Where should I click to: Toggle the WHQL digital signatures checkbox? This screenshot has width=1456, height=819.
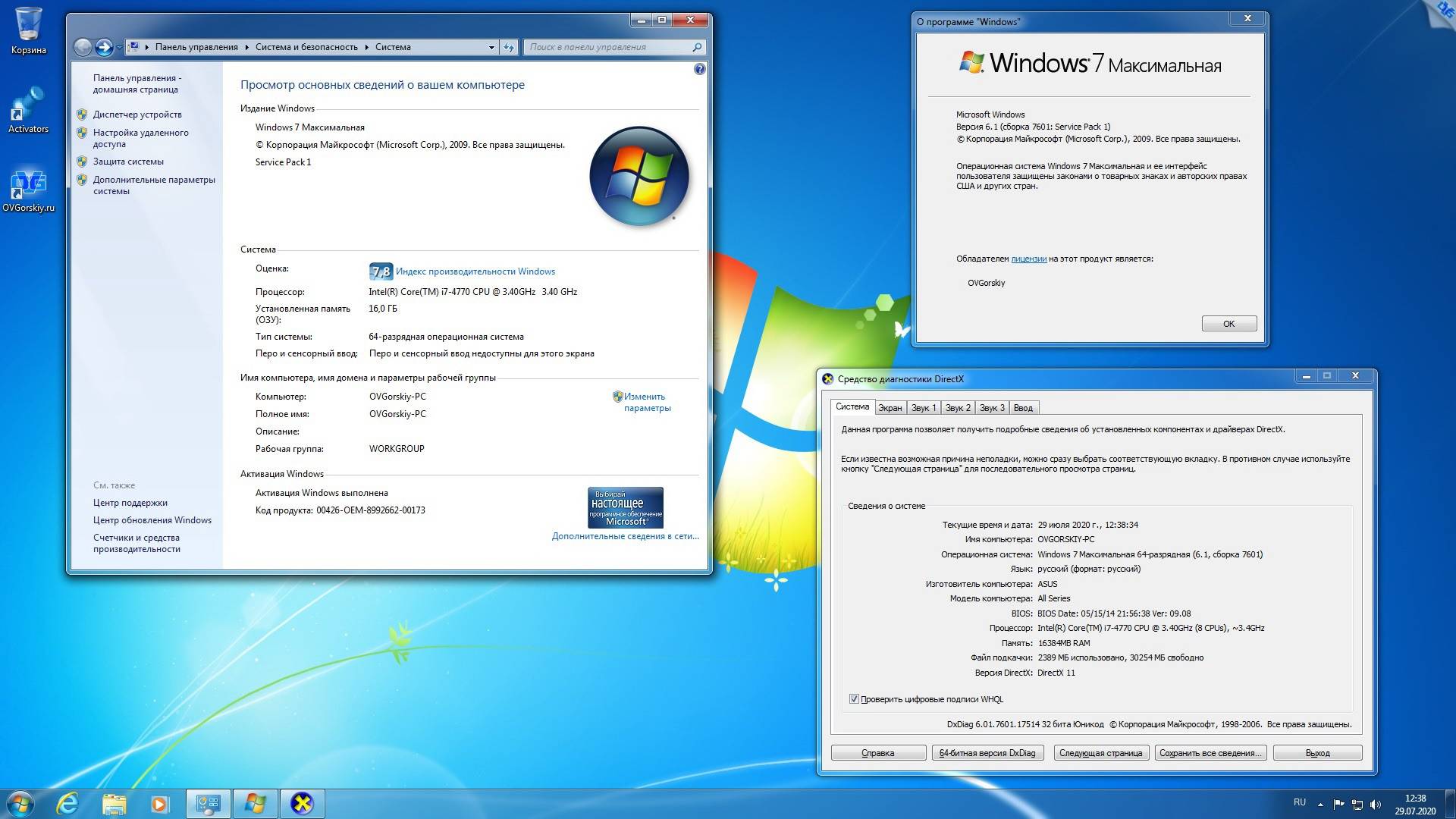(854, 699)
